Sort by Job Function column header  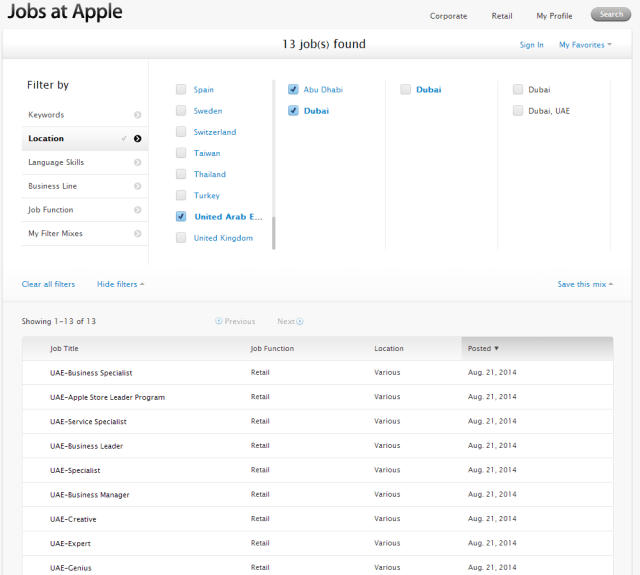tap(272, 349)
